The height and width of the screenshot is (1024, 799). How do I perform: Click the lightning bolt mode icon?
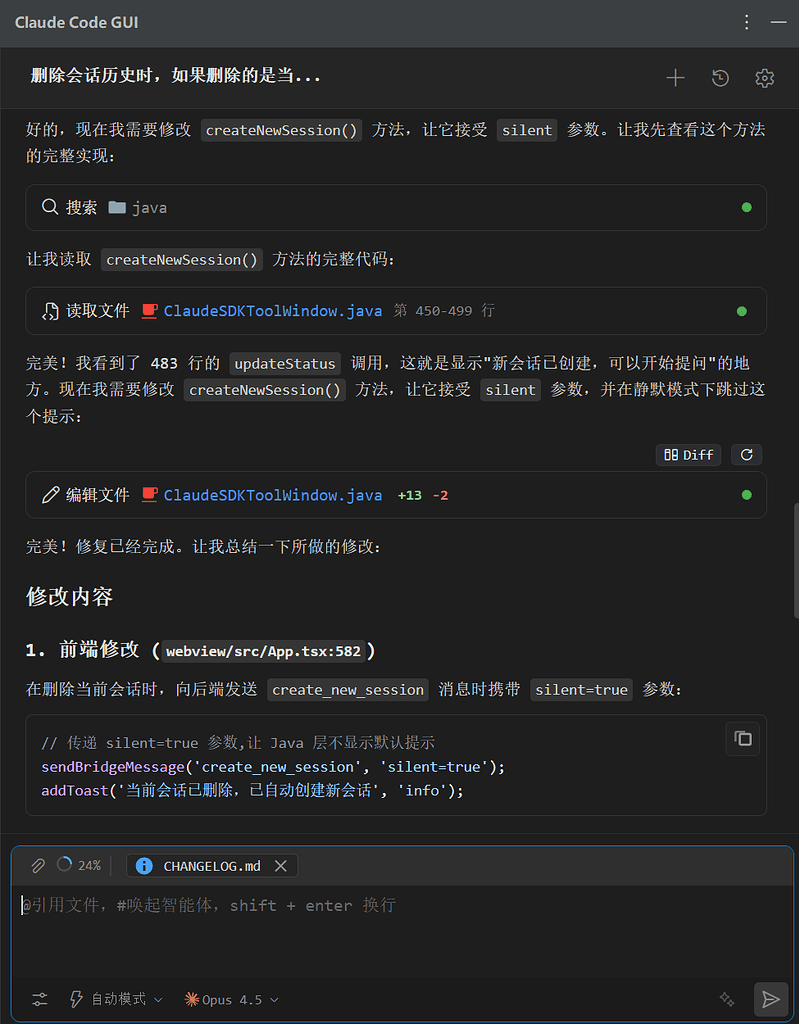click(76, 999)
